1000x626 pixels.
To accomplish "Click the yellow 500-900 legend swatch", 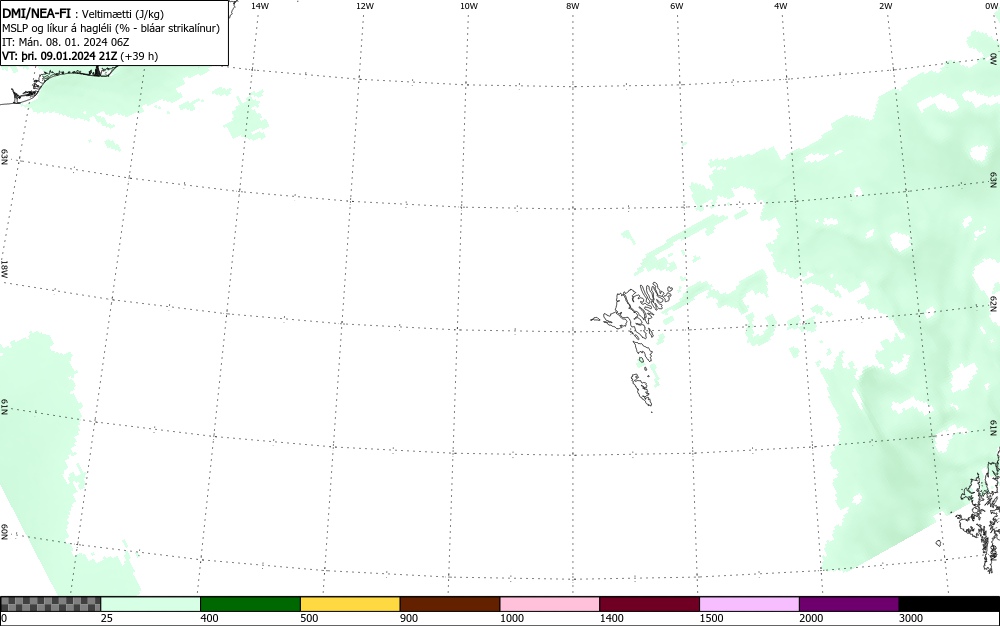I will 350,604.
